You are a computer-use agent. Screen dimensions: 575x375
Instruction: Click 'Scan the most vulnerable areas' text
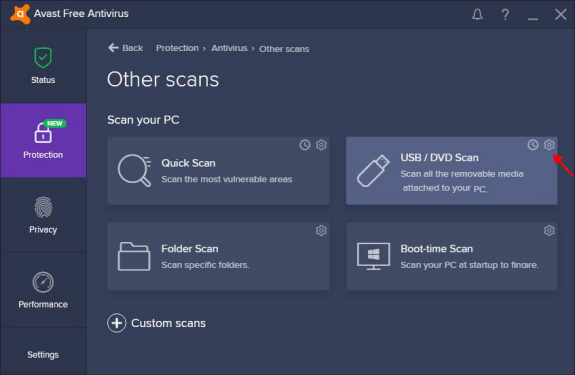click(x=227, y=179)
